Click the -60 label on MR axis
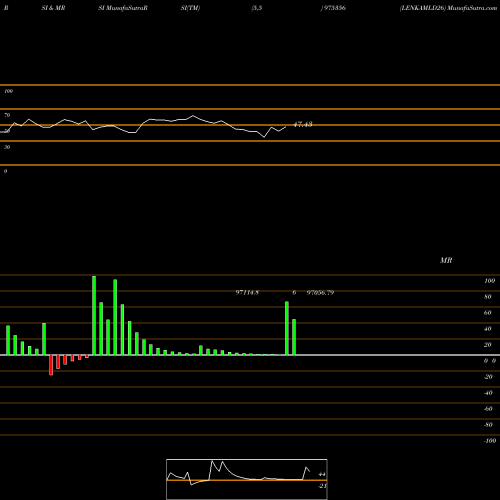 coord(488,409)
